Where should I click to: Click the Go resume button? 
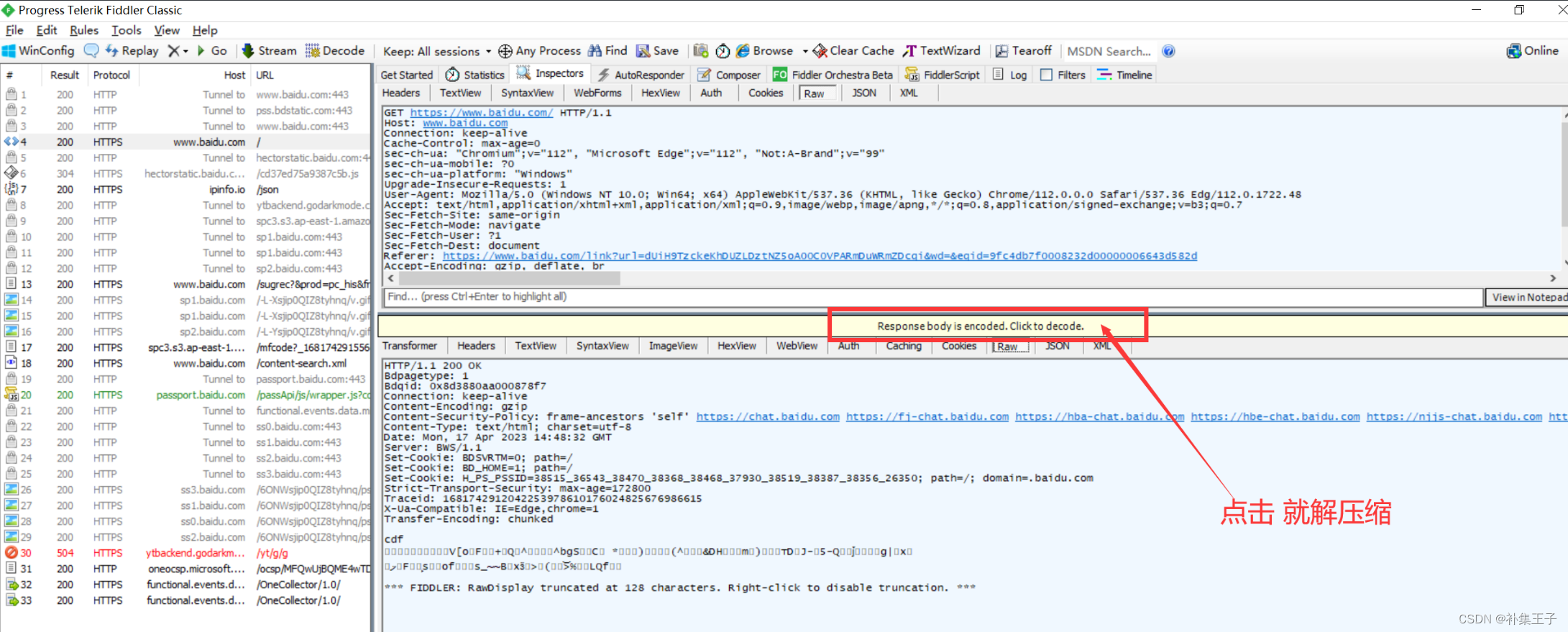212,51
